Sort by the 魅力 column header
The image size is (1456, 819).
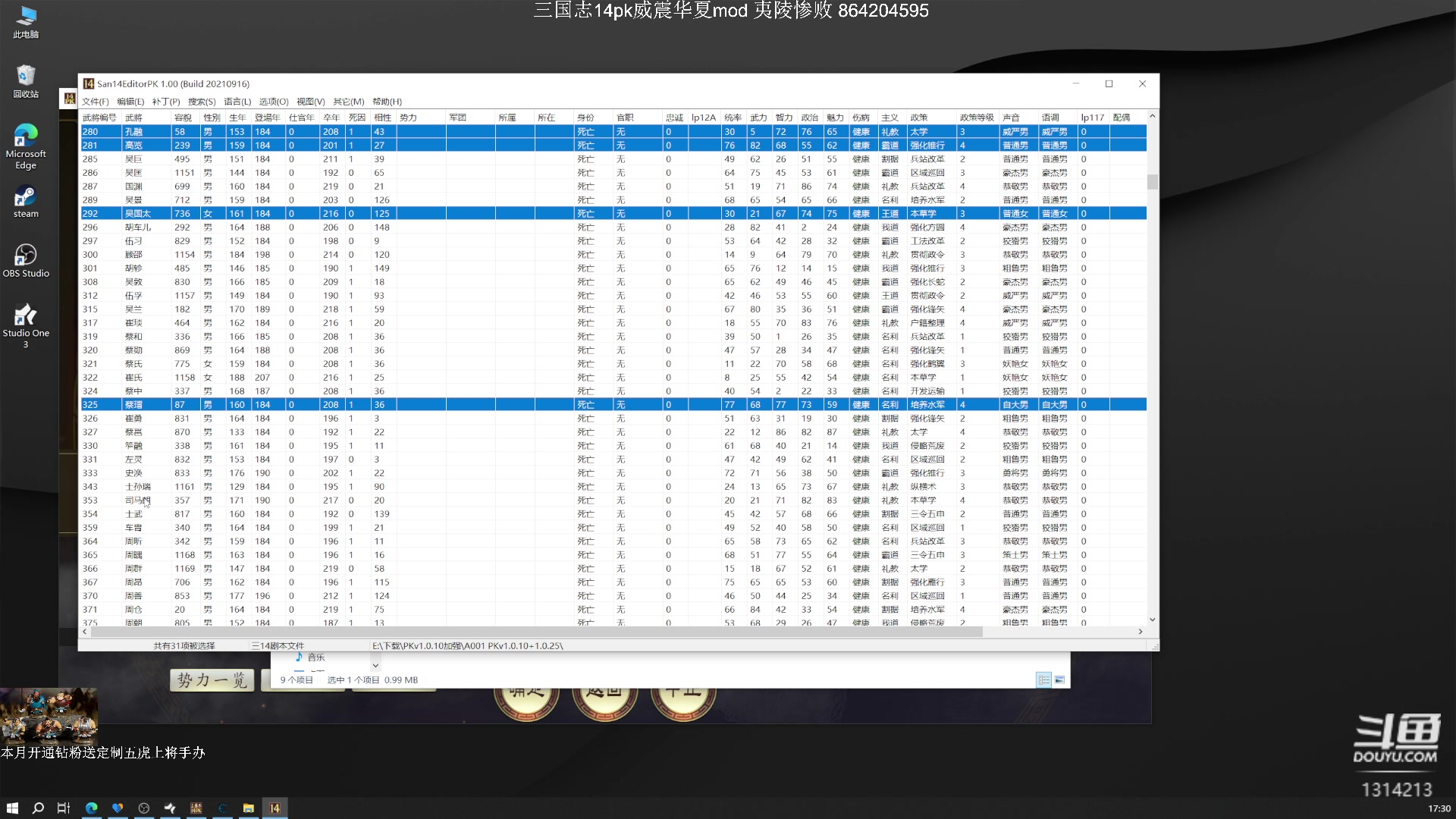point(836,118)
